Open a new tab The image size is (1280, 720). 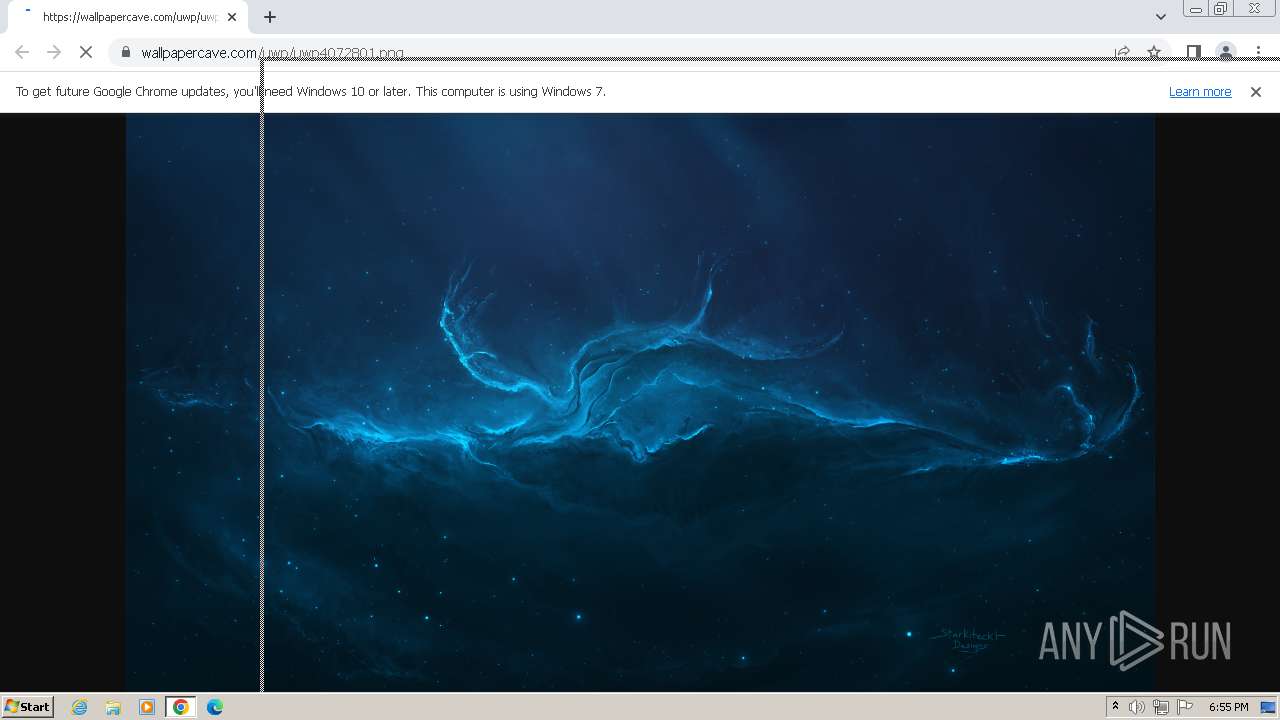click(x=270, y=17)
